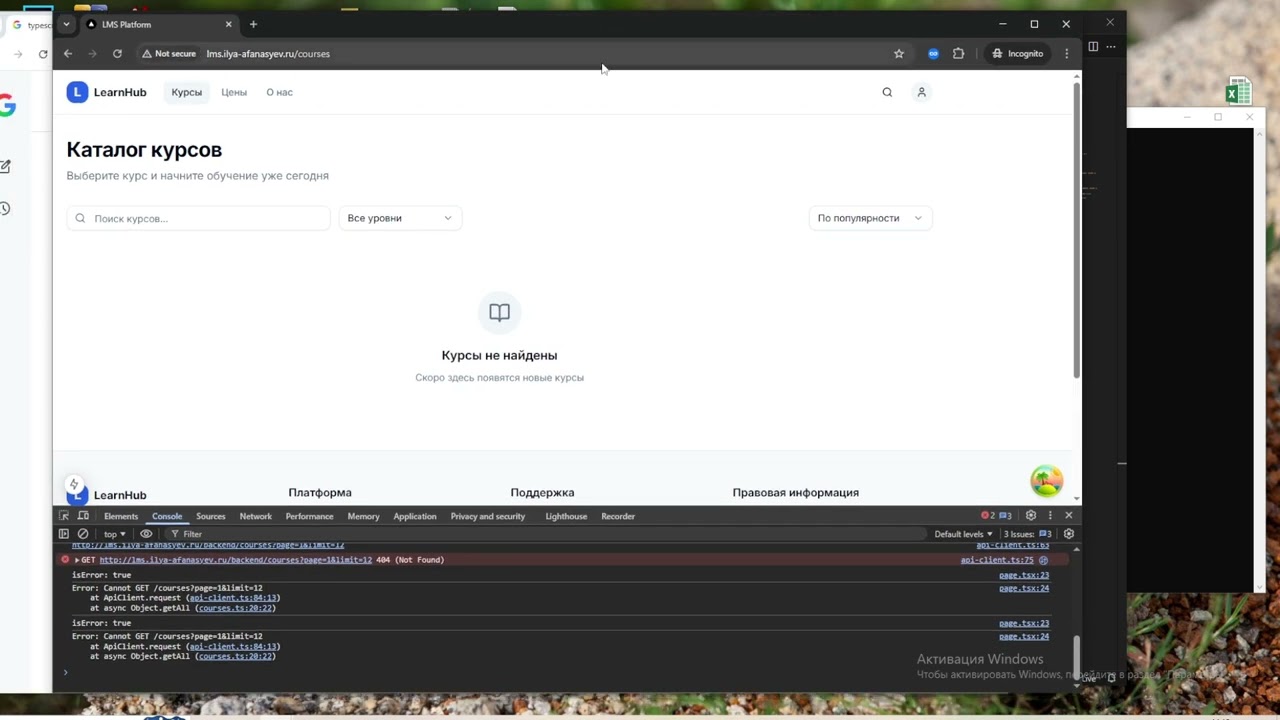
Task: Open DevTools customize three-dot menu
Action: (1050, 516)
